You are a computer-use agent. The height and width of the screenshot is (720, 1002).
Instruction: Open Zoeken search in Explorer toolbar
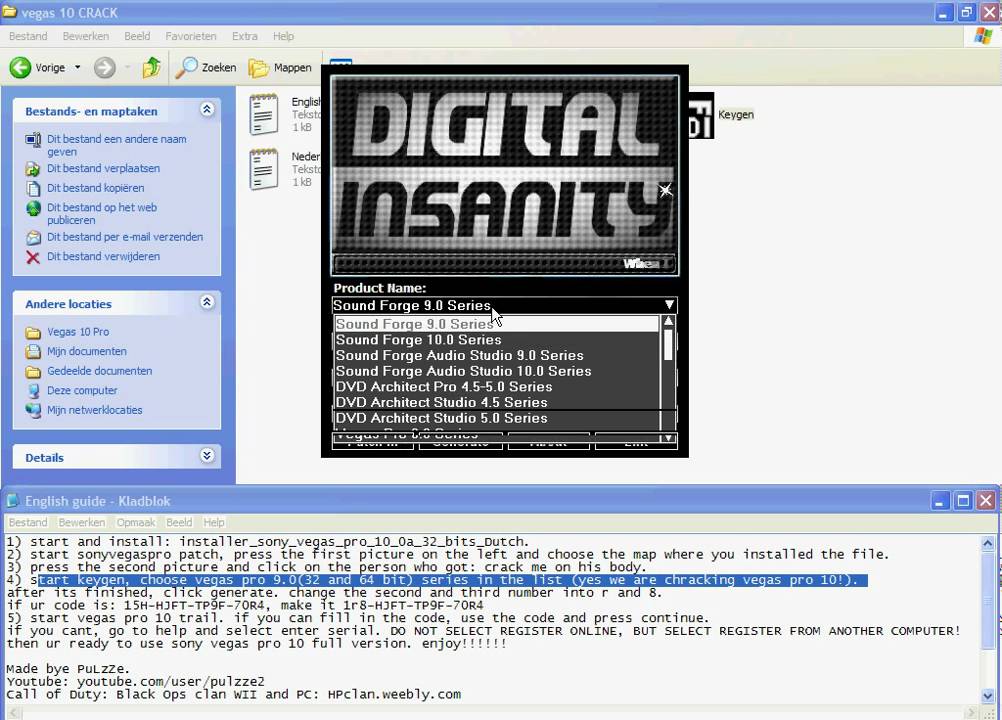click(x=205, y=67)
